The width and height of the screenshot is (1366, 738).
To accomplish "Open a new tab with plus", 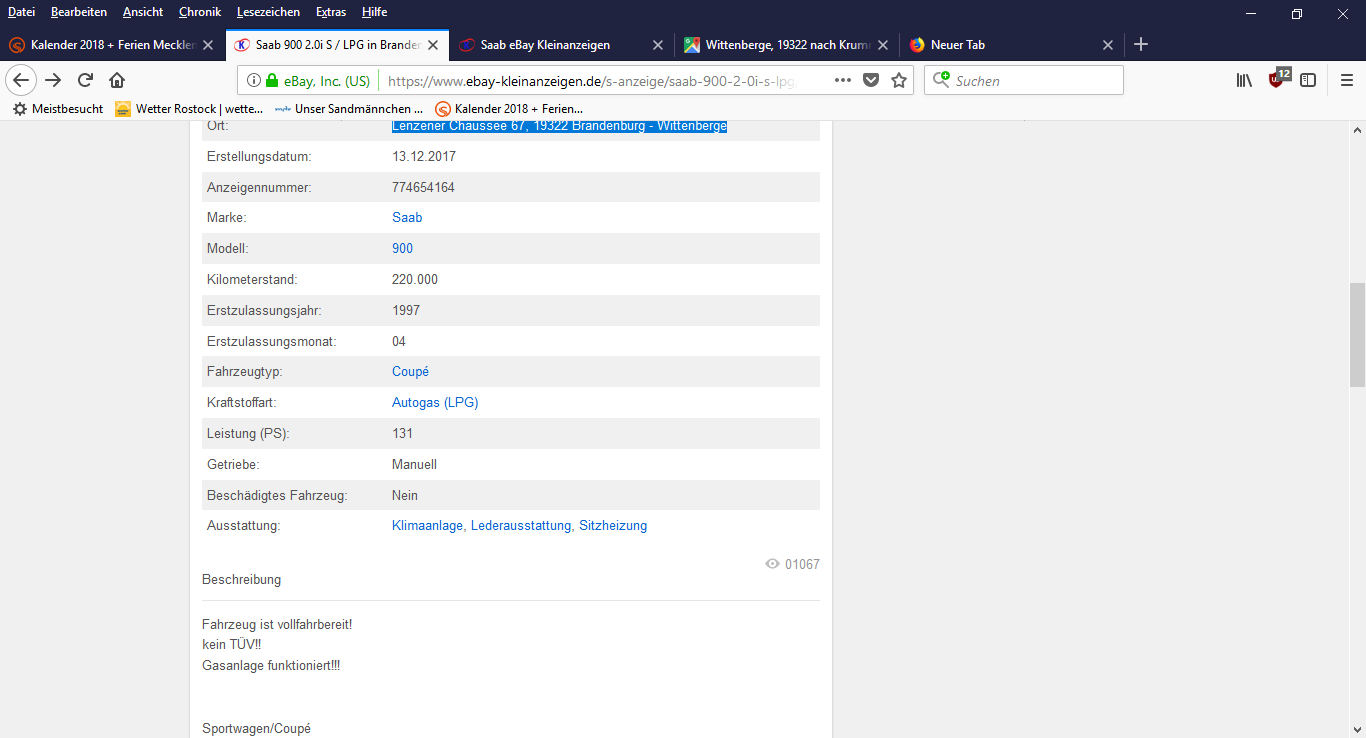I will click(x=1141, y=44).
